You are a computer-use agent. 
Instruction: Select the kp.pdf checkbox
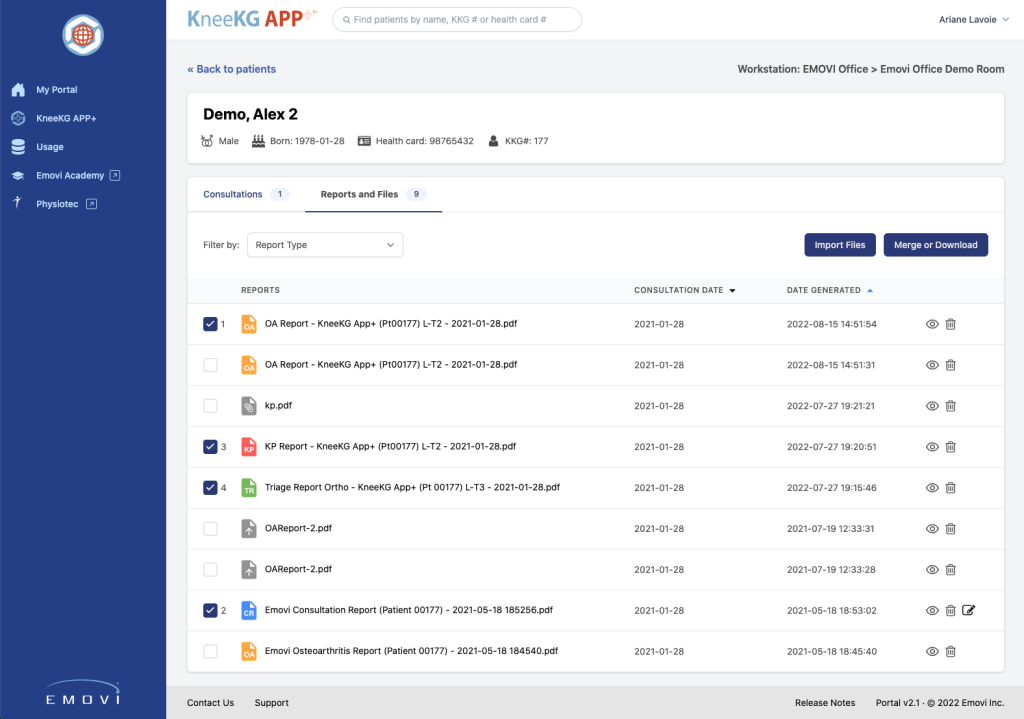[x=210, y=406]
